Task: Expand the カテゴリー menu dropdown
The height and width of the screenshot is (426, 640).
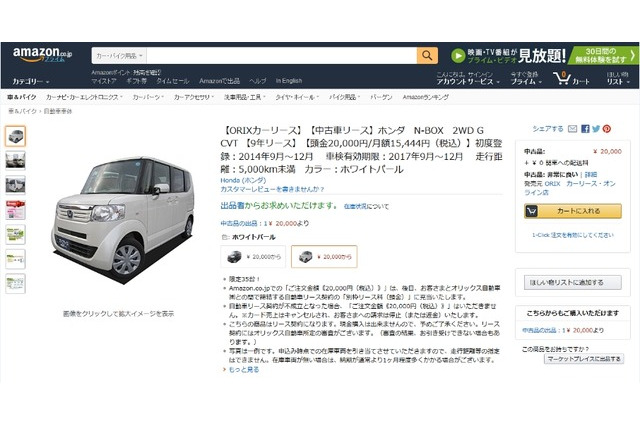Action: (31, 82)
